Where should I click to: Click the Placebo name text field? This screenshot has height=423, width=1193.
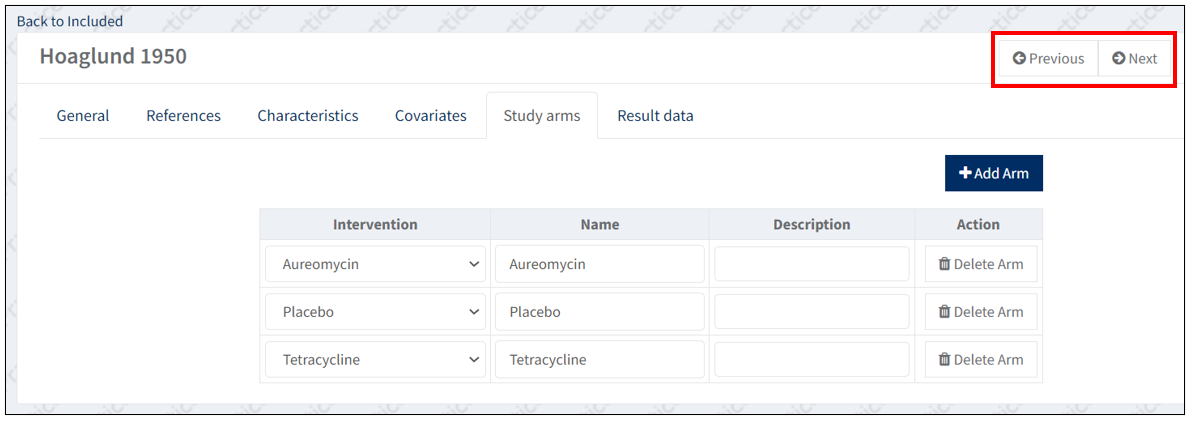point(600,312)
